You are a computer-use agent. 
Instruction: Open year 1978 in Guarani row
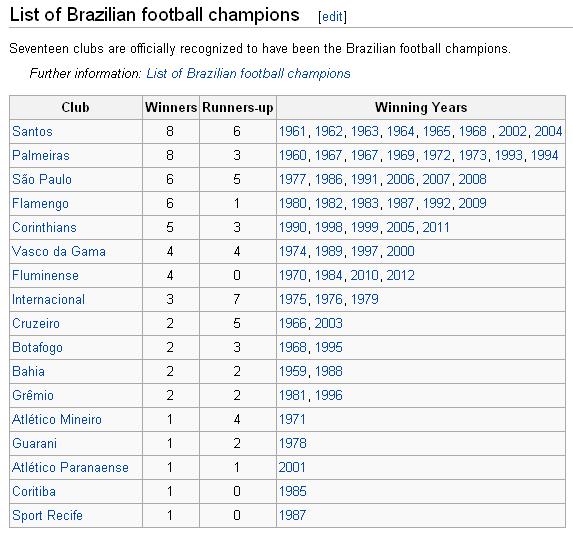click(293, 443)
